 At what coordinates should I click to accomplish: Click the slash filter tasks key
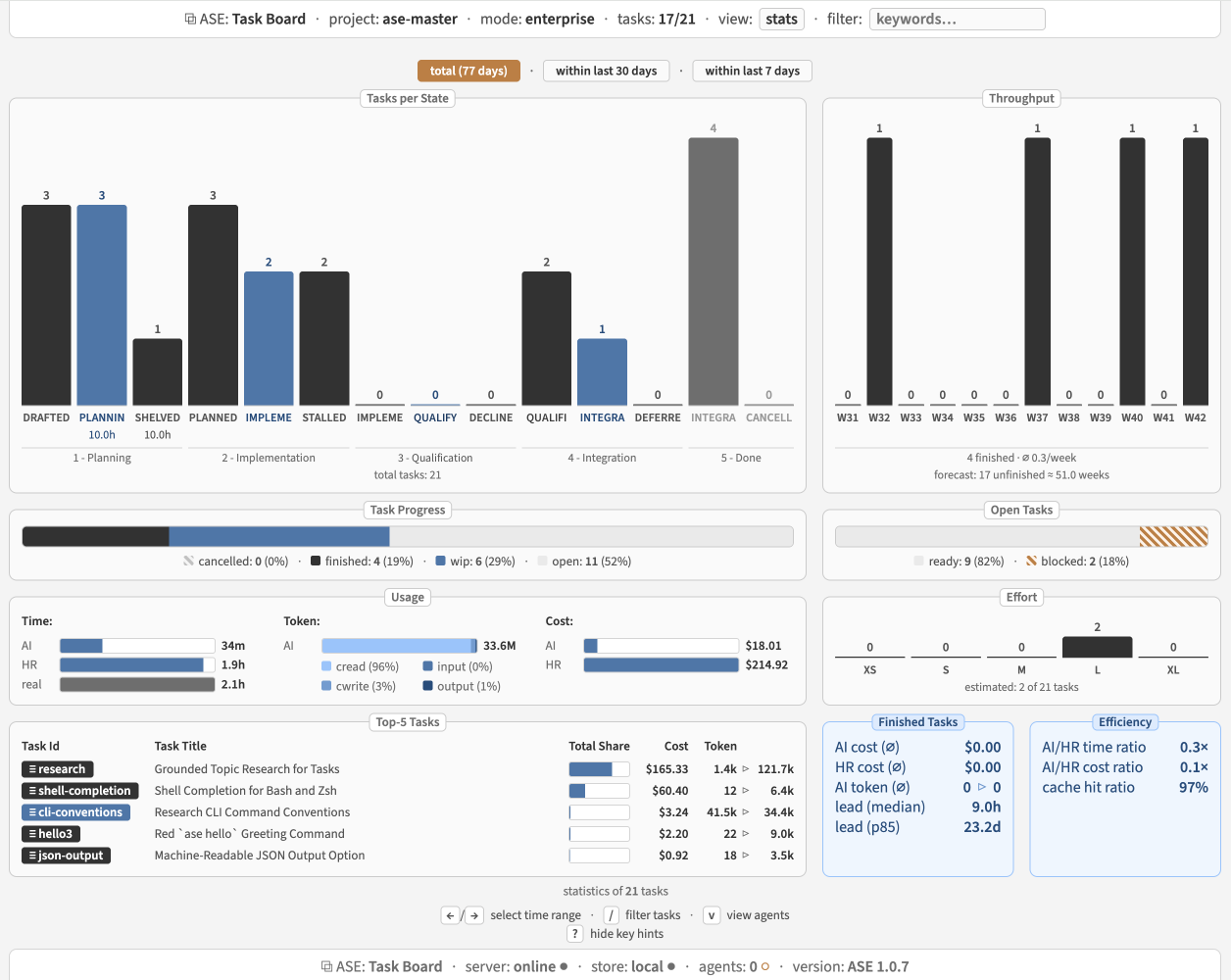[x=611, y=915]
